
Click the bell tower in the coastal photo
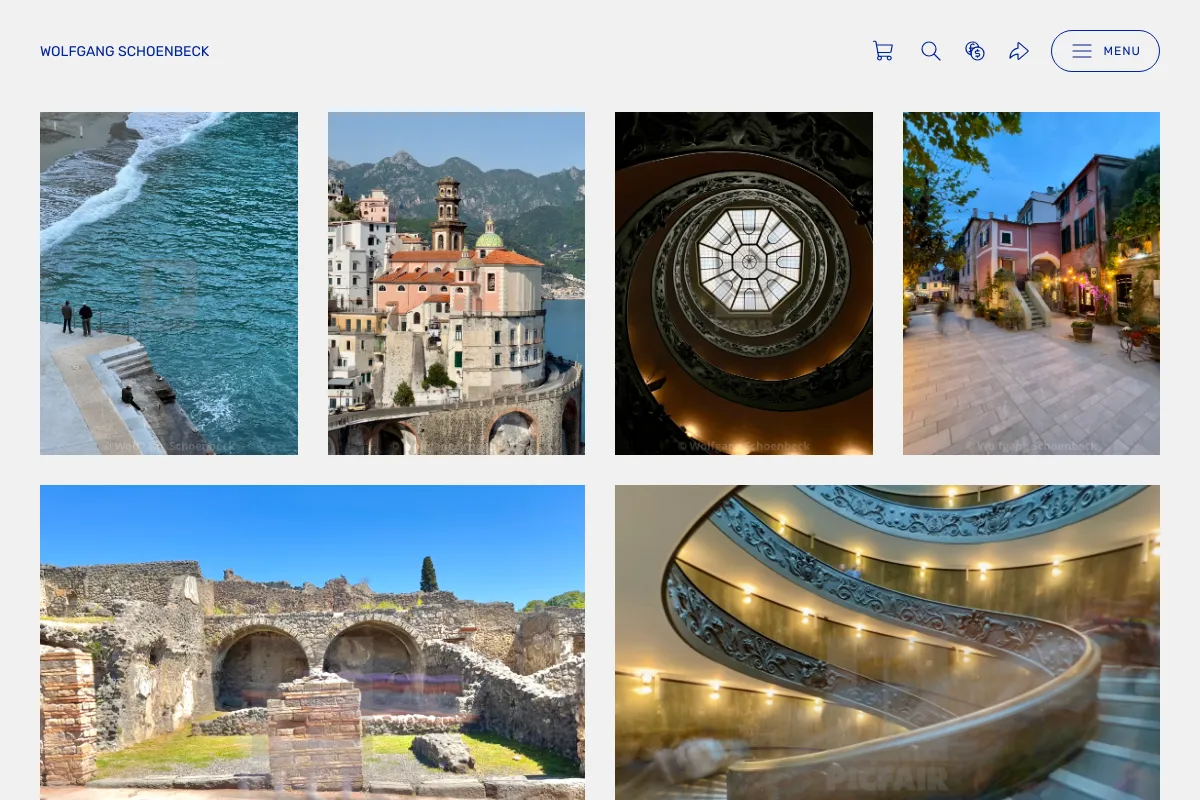[x=448, y=214]
